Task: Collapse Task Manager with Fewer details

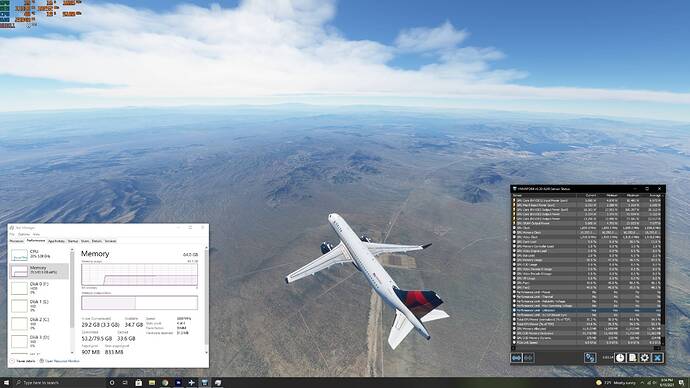Action: click(23, 361)
